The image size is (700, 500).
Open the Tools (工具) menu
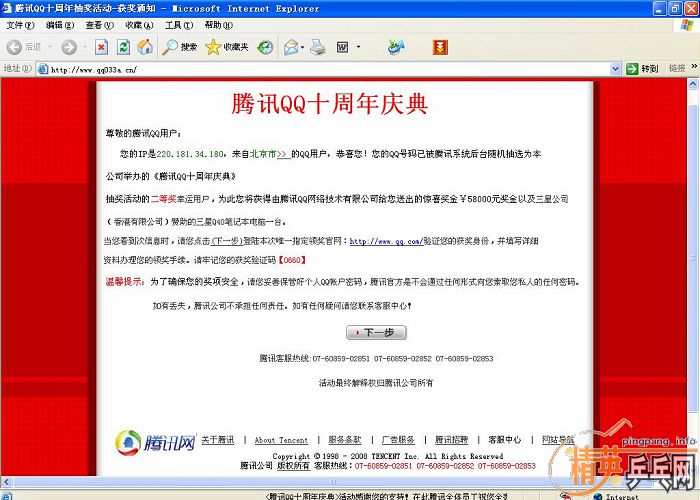179,25
